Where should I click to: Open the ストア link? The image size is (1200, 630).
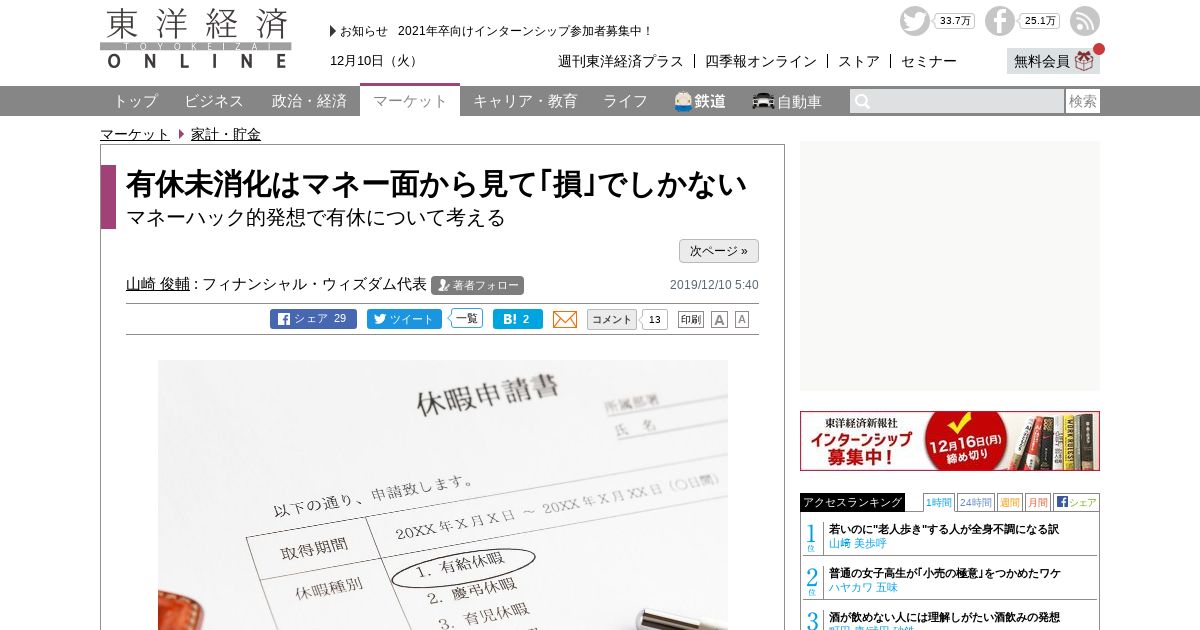coord(859,61)
